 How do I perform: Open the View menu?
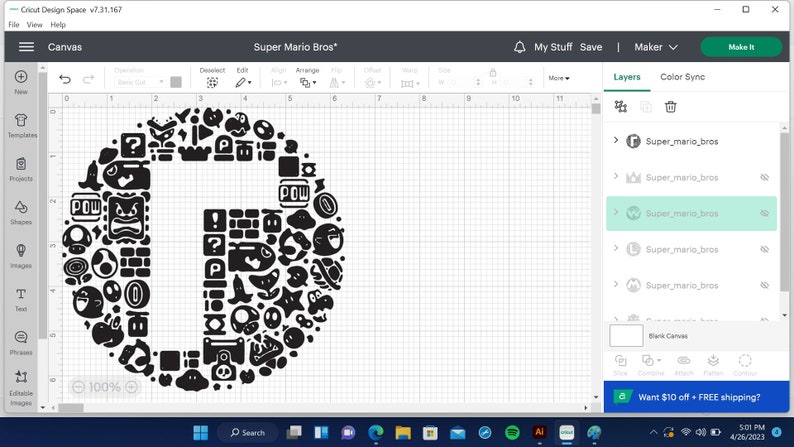pyautogui.click(x=34, y=24)
